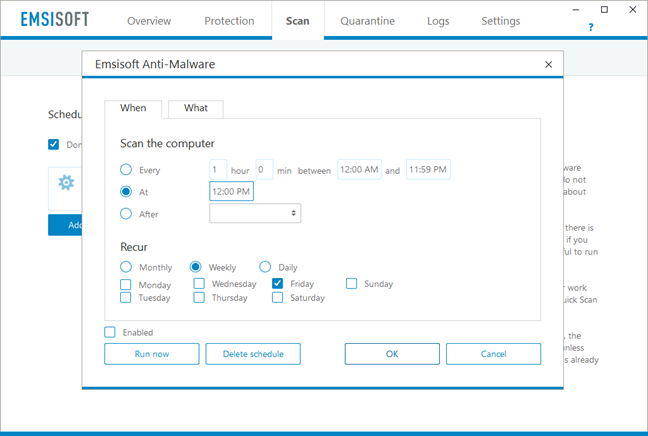Viewport: 648px width, 436px height.
Task: Open the Scan section
Action: coord(298,21)
